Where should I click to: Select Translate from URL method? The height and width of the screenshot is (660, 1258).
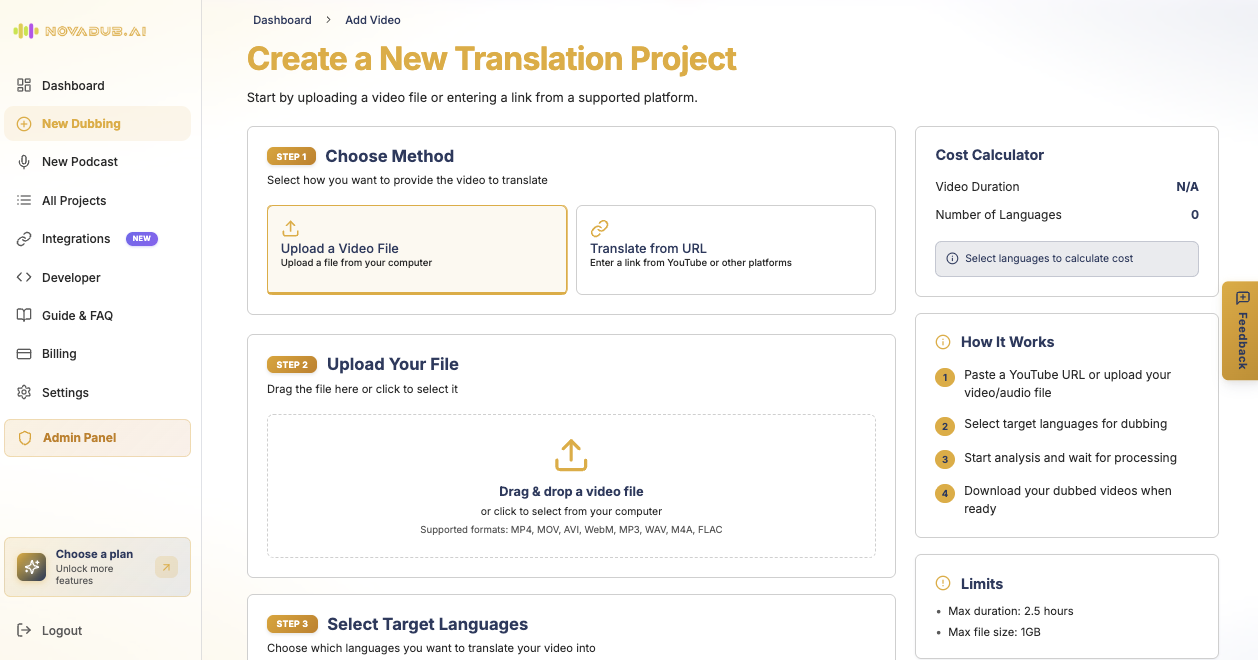click(x=725, y=250)
